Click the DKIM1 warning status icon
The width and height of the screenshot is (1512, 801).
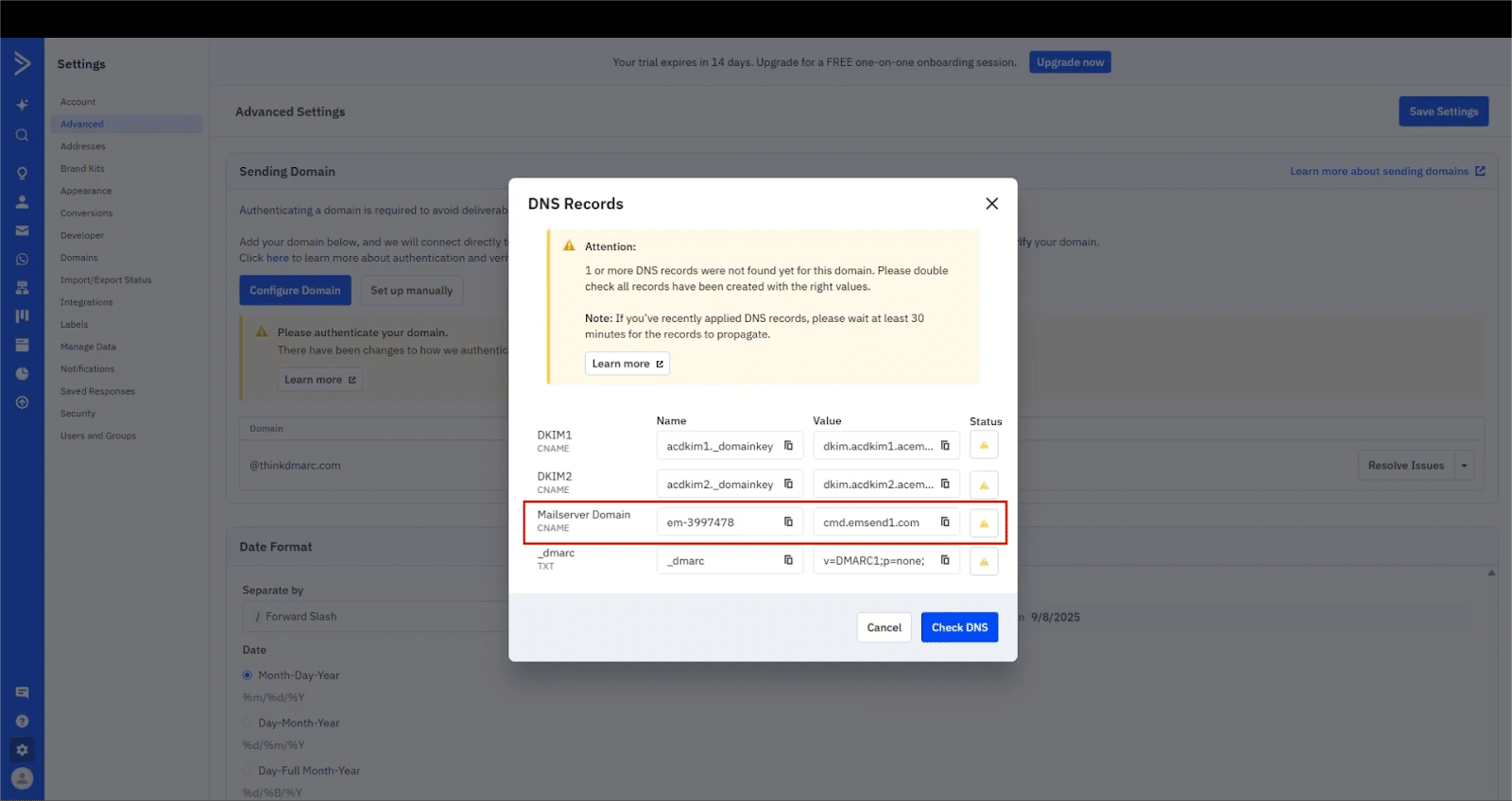984,446
